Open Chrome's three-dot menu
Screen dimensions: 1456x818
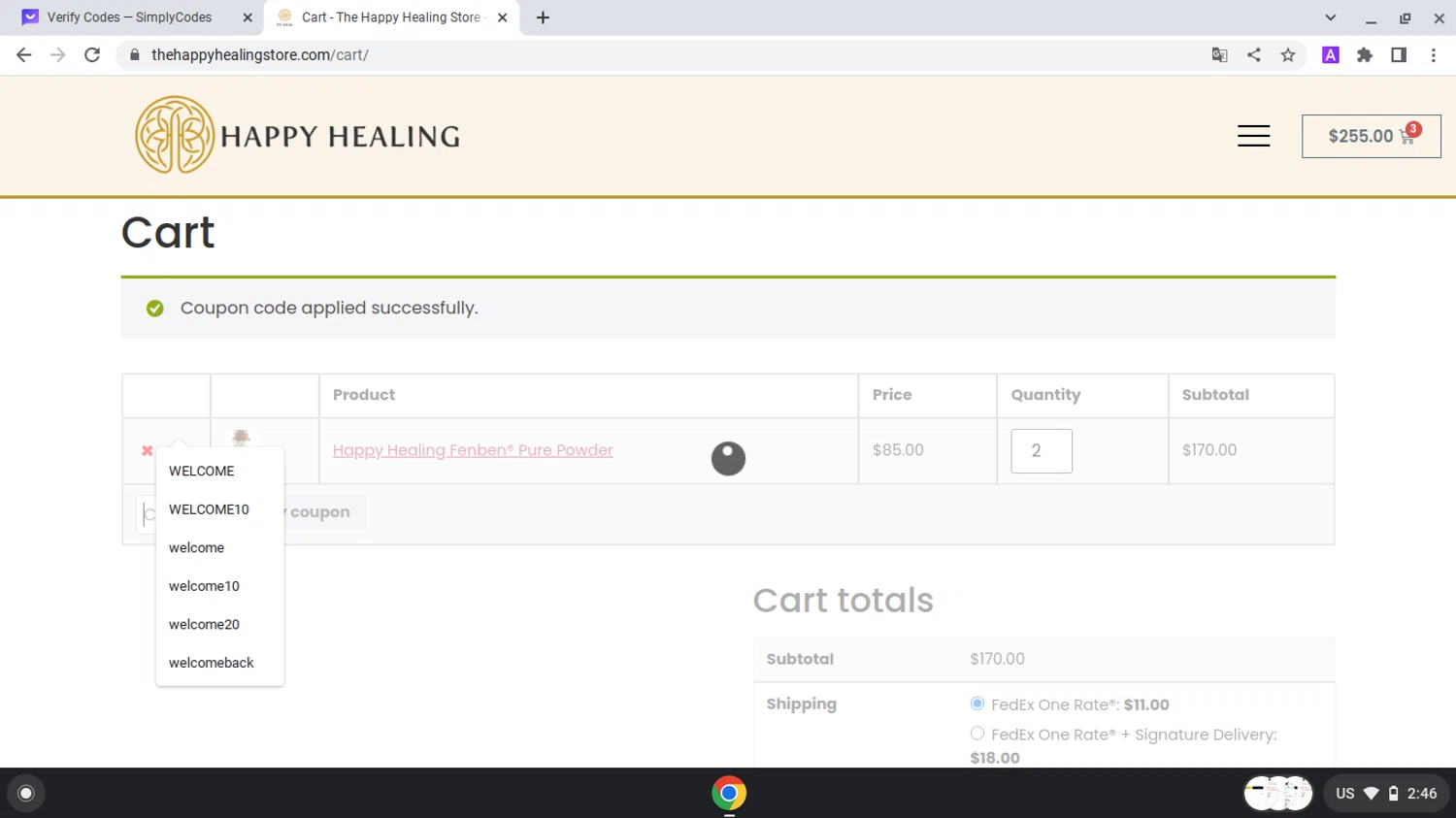pyautogui.click(x=1433, y=55)
